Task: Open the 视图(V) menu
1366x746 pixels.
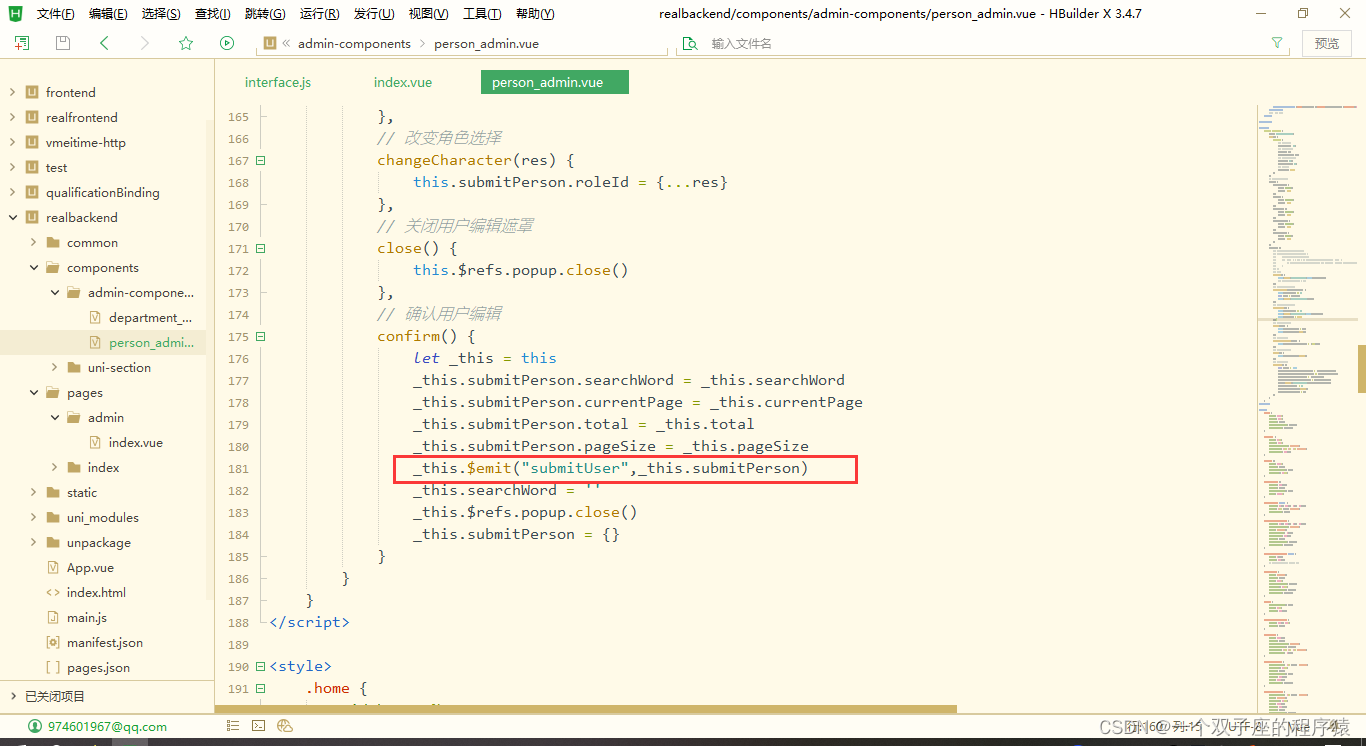Action: click(x=428, y=14)
